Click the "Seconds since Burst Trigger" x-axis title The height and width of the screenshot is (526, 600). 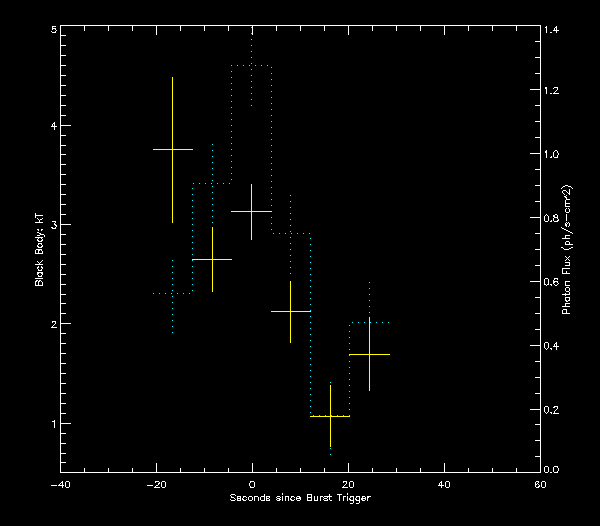(300, 497)
